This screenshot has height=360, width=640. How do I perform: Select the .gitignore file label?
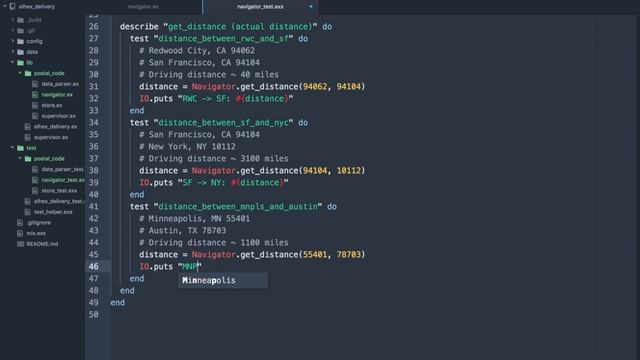click(x=39, y=222)
